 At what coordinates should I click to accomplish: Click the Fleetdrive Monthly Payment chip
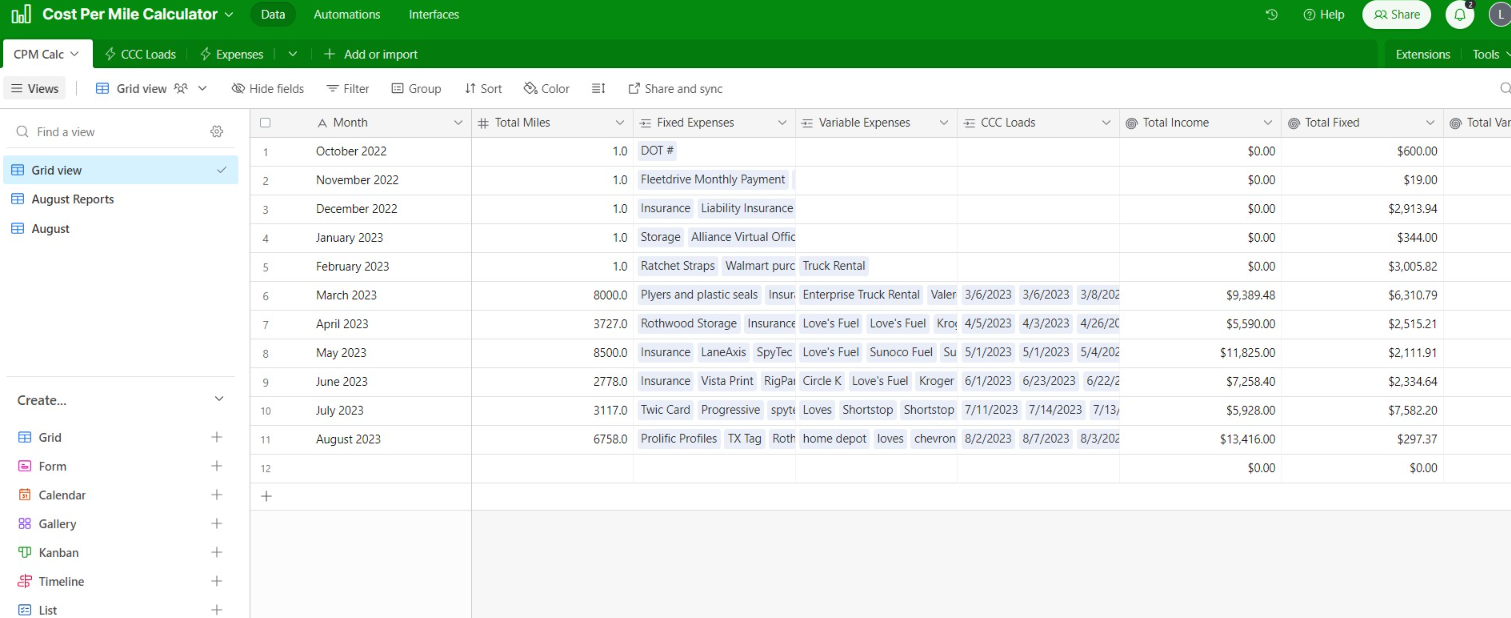point(713,180)
